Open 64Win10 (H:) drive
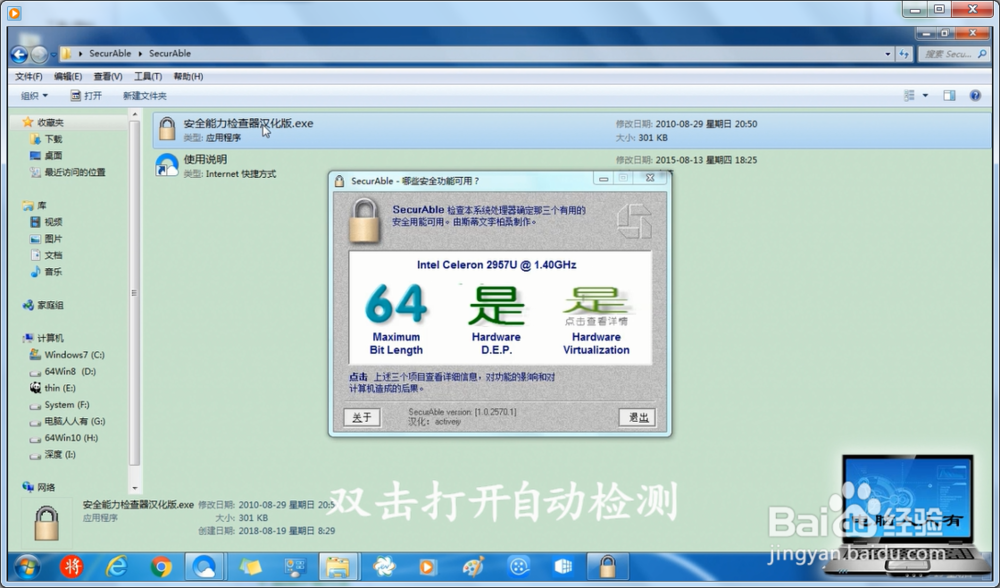The width and height of the screenshot is (1000, 588). coord(64,437)
